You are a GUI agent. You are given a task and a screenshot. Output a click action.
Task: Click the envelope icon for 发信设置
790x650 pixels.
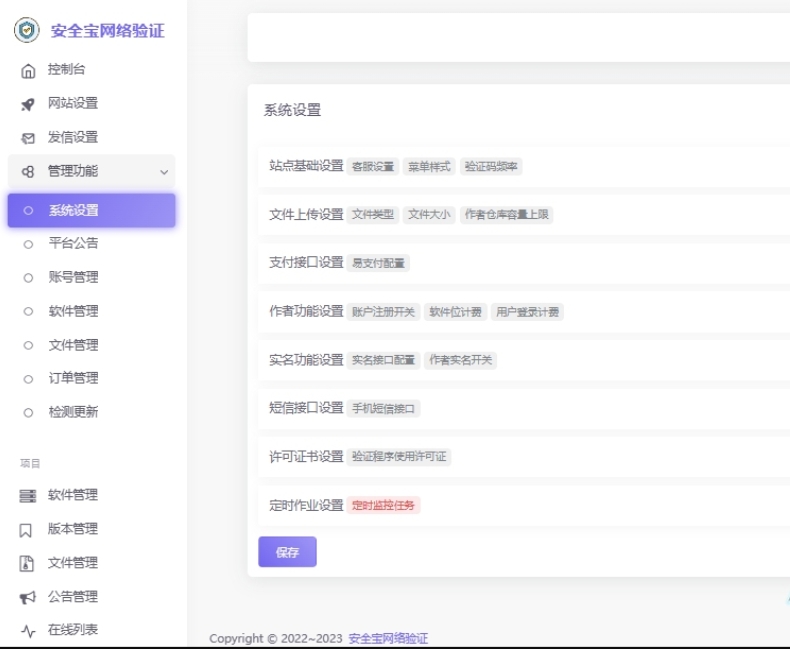[28, 138]
